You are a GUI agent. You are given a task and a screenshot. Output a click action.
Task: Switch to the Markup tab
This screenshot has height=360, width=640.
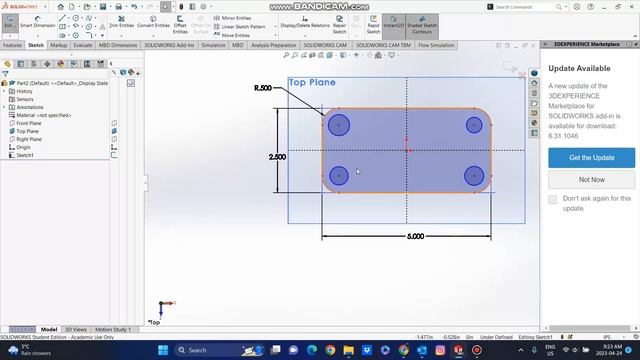58,45
